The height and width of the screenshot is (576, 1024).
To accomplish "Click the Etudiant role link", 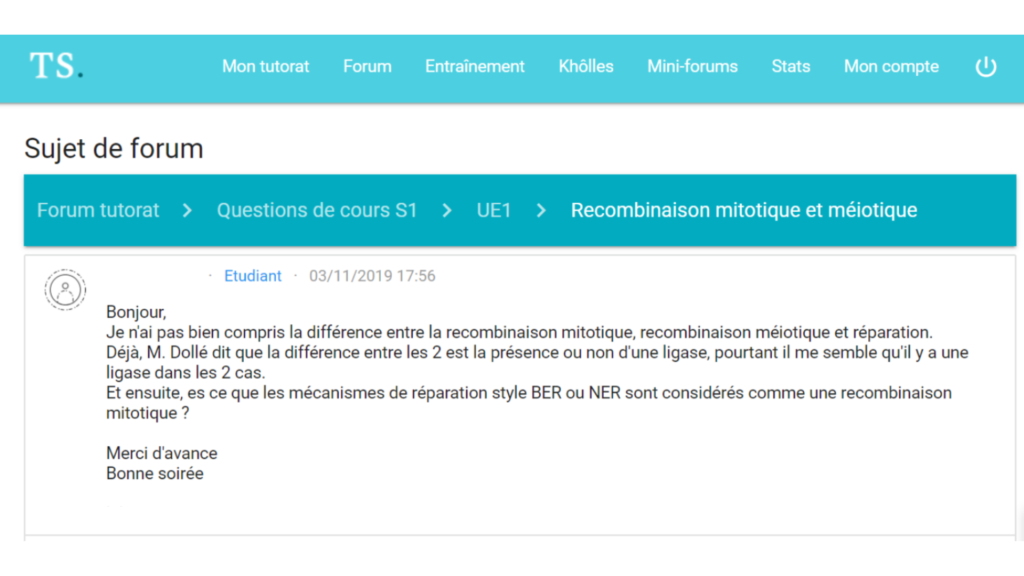I will point(253,276).
